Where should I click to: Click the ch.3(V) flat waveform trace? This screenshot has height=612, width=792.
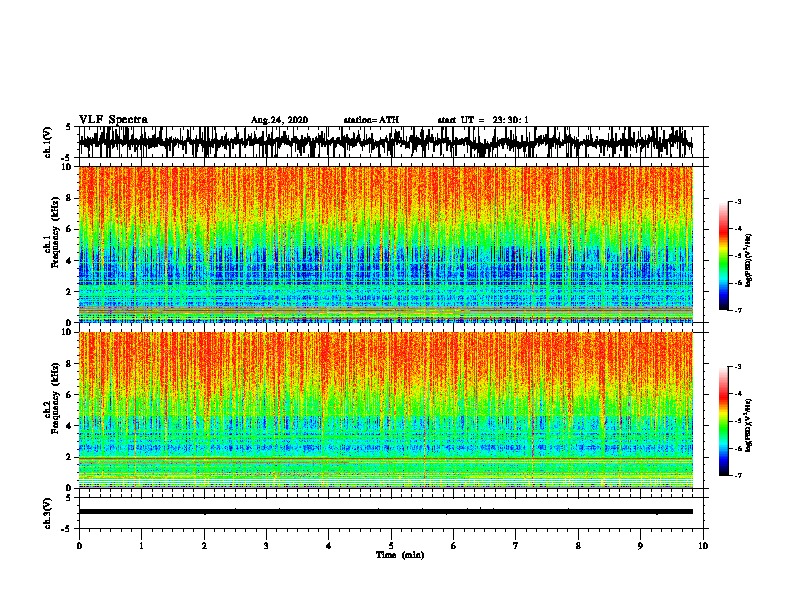385,512
